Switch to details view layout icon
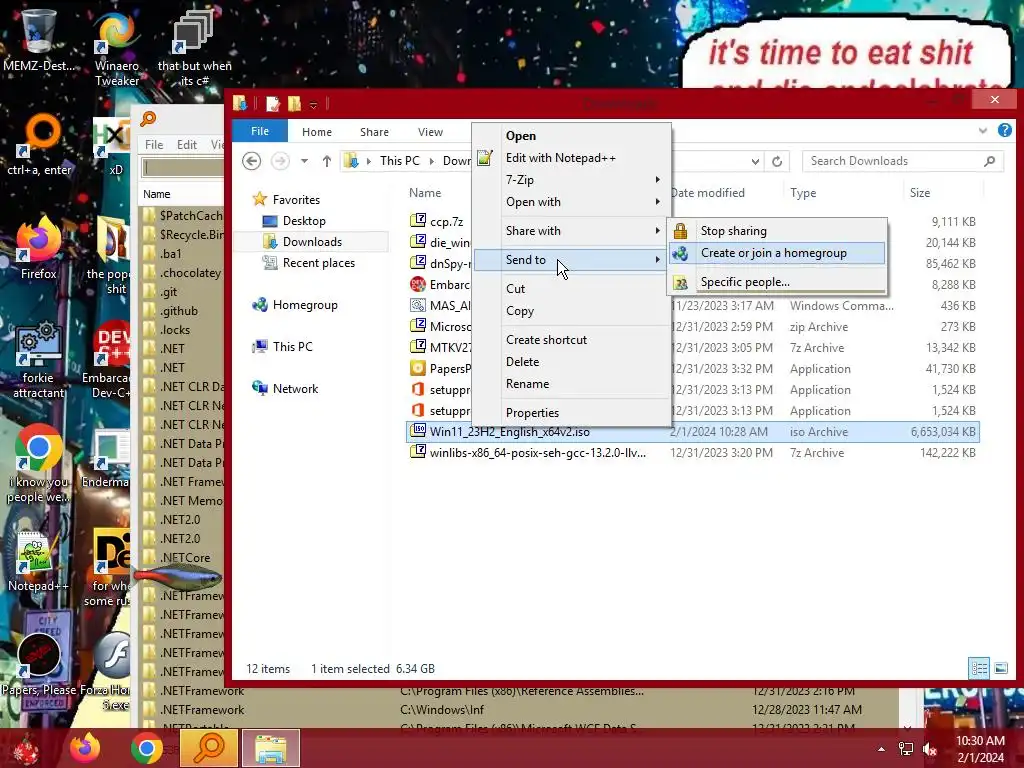1024x768 pixels. click(979, 668)
